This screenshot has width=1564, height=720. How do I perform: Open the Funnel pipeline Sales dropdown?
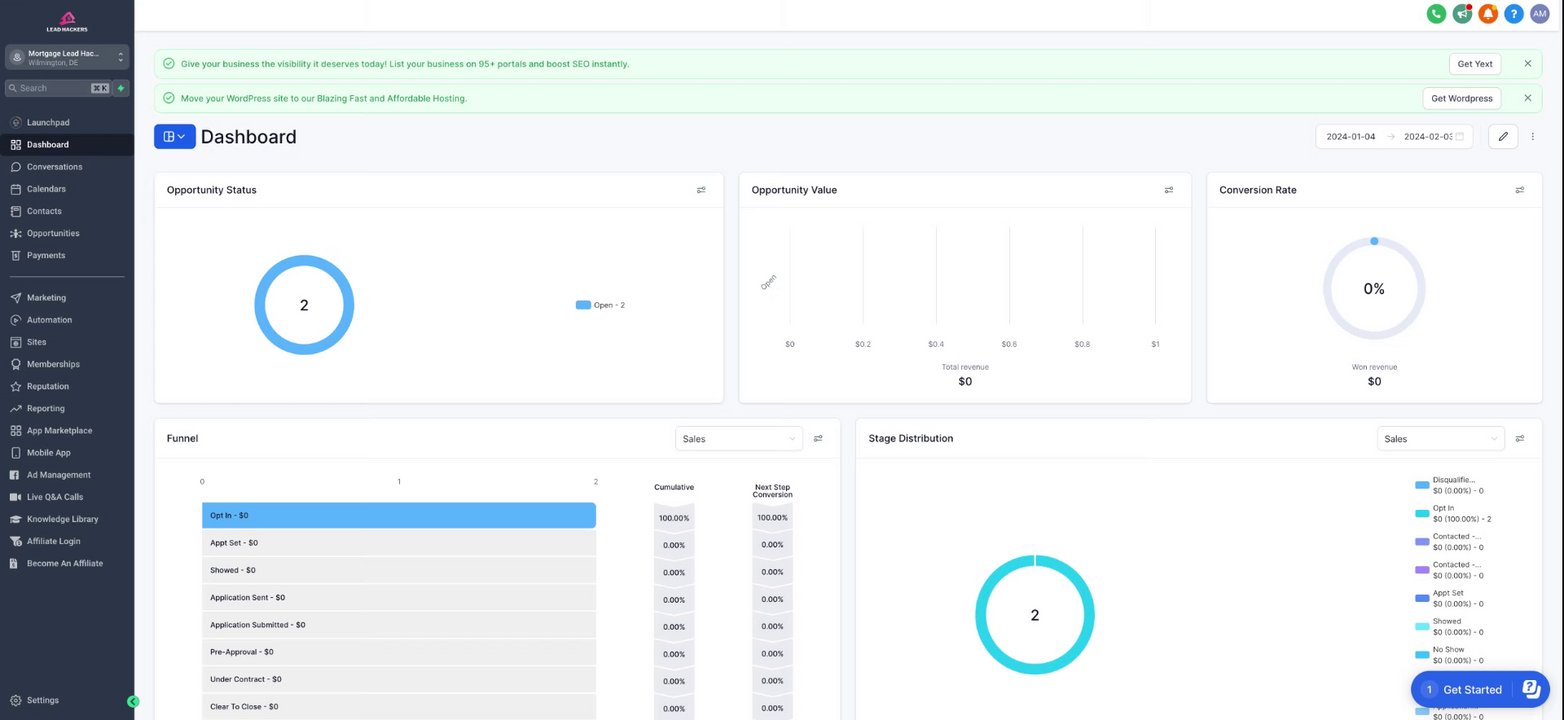pos(739,438)
